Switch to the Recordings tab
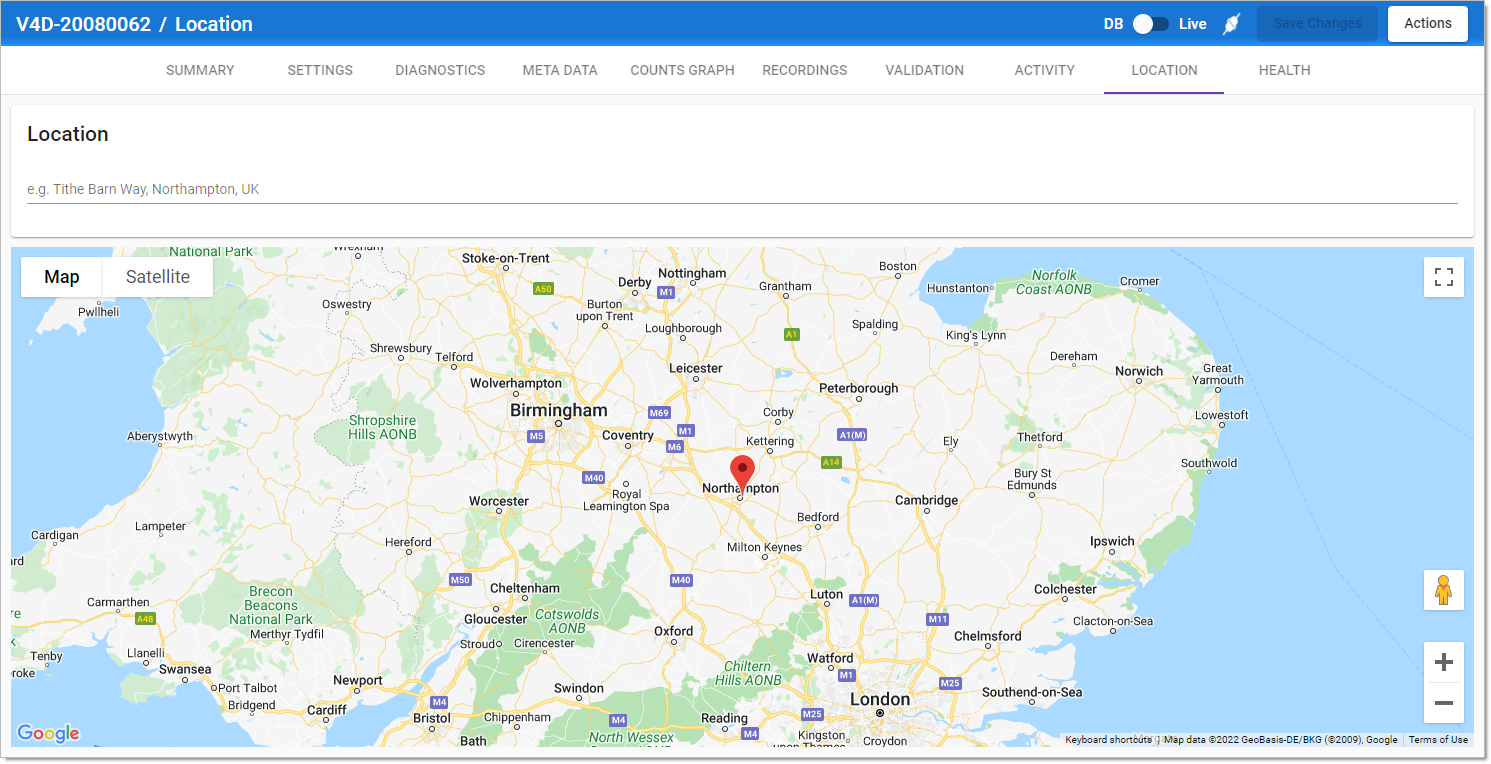 coord(804,70)
